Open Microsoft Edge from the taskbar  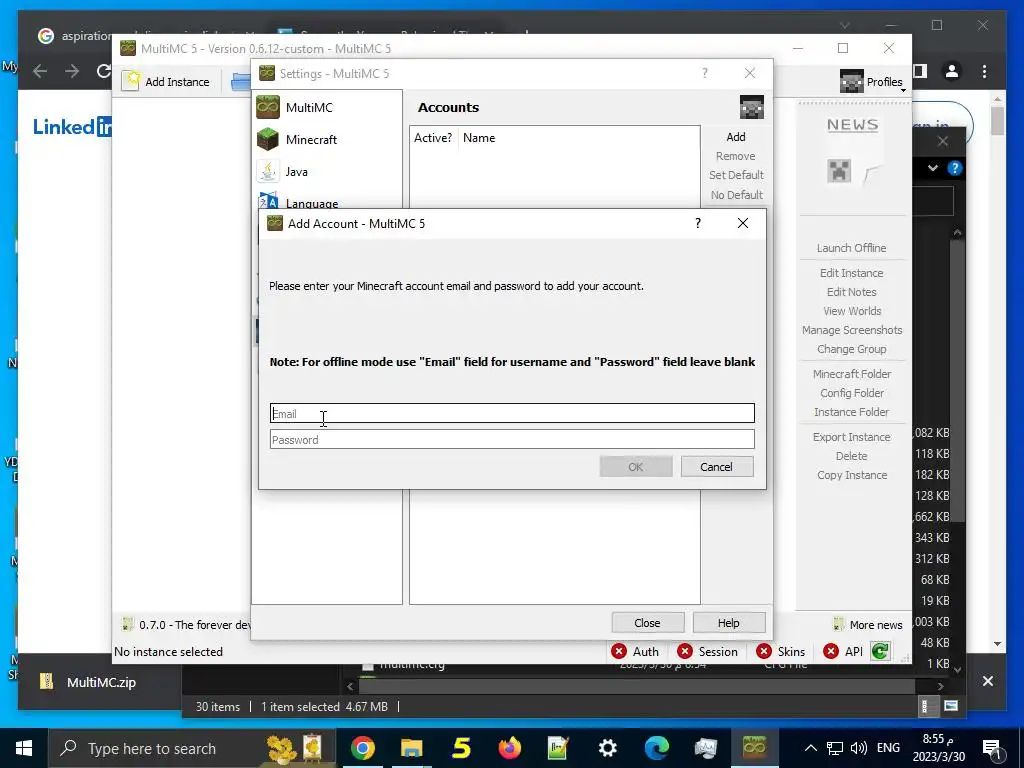tap(656, 748)
